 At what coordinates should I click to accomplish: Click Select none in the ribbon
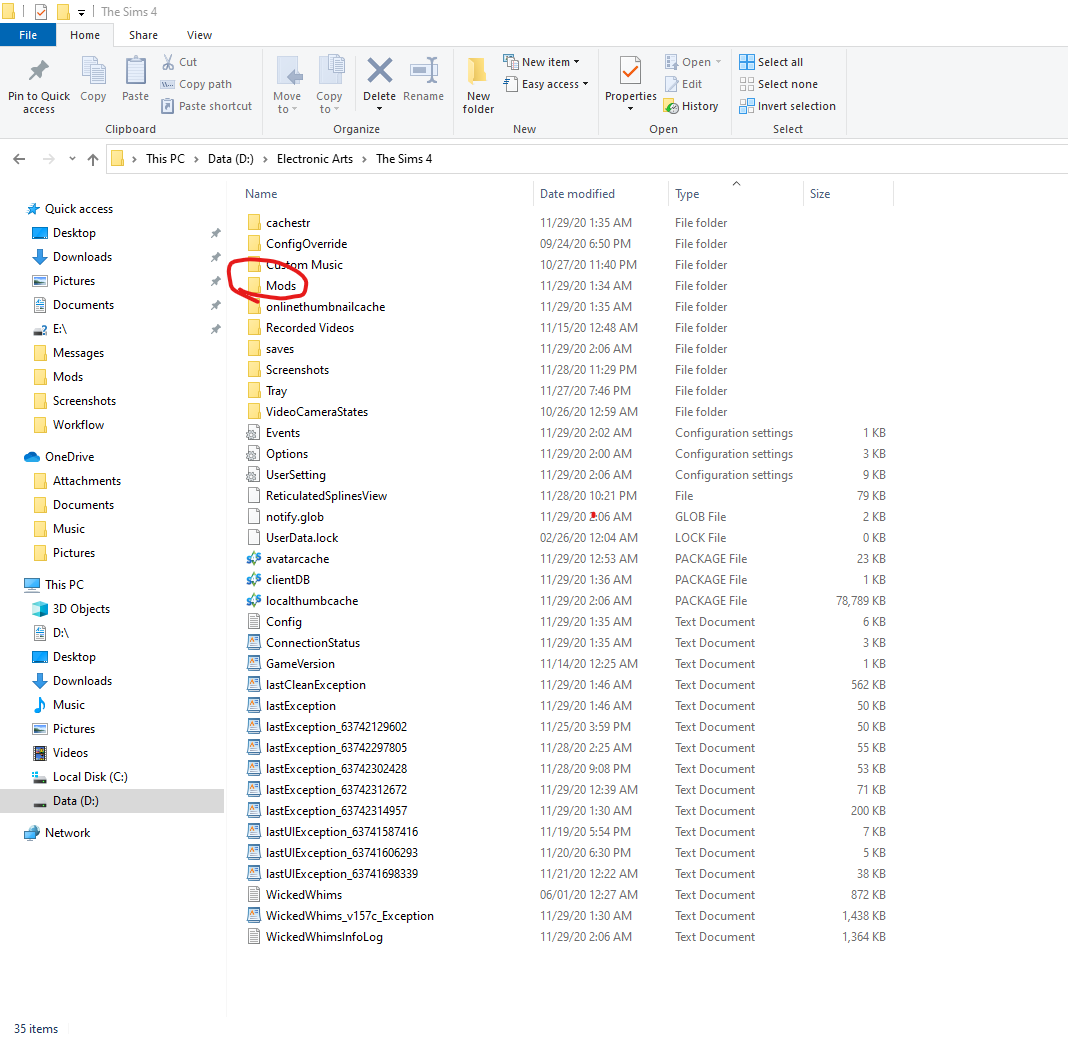point(778,84)
